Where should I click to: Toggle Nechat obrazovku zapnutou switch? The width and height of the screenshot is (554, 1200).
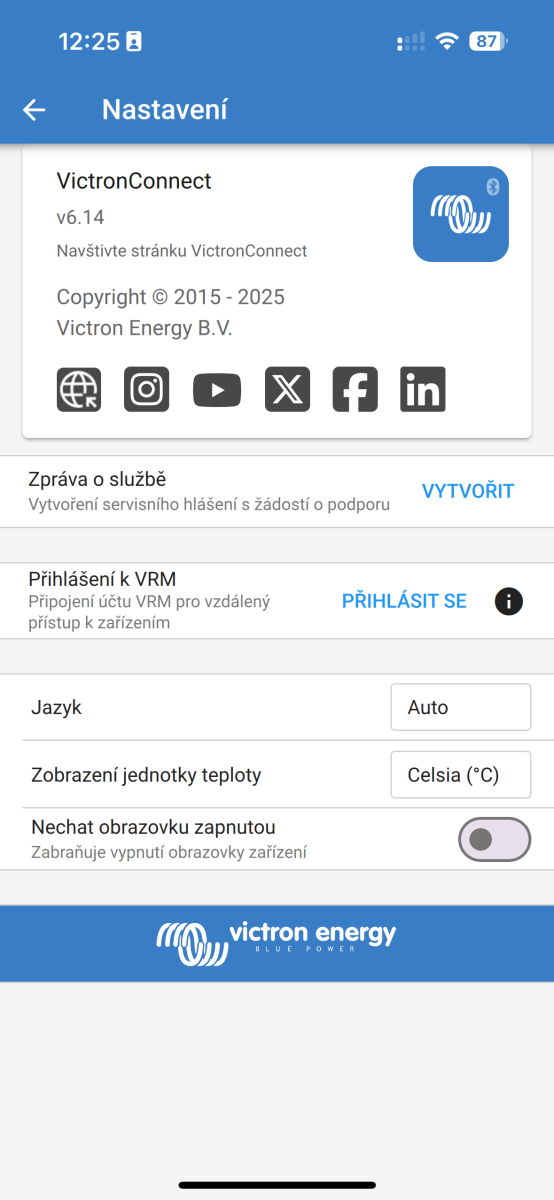click(494, 840)
